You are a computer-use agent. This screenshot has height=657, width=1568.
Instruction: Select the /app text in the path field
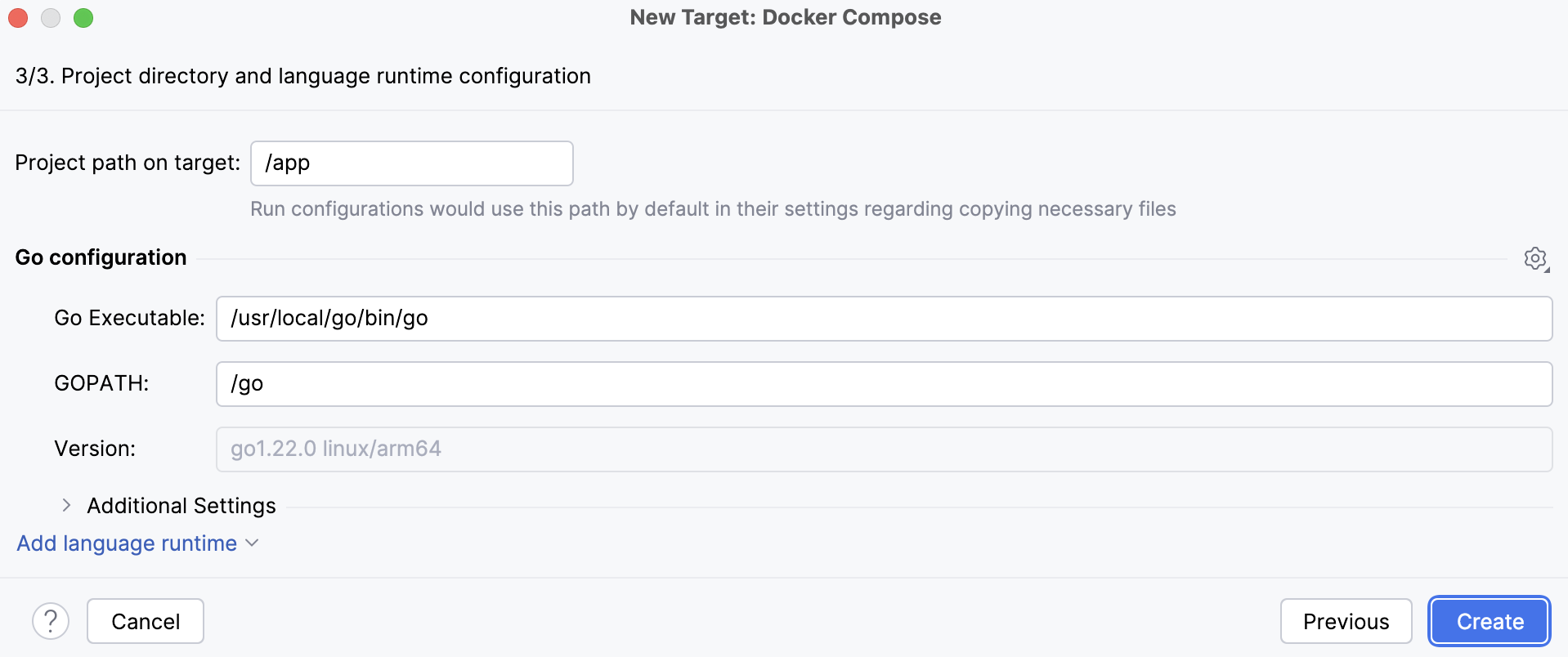[x=288, y=163]
